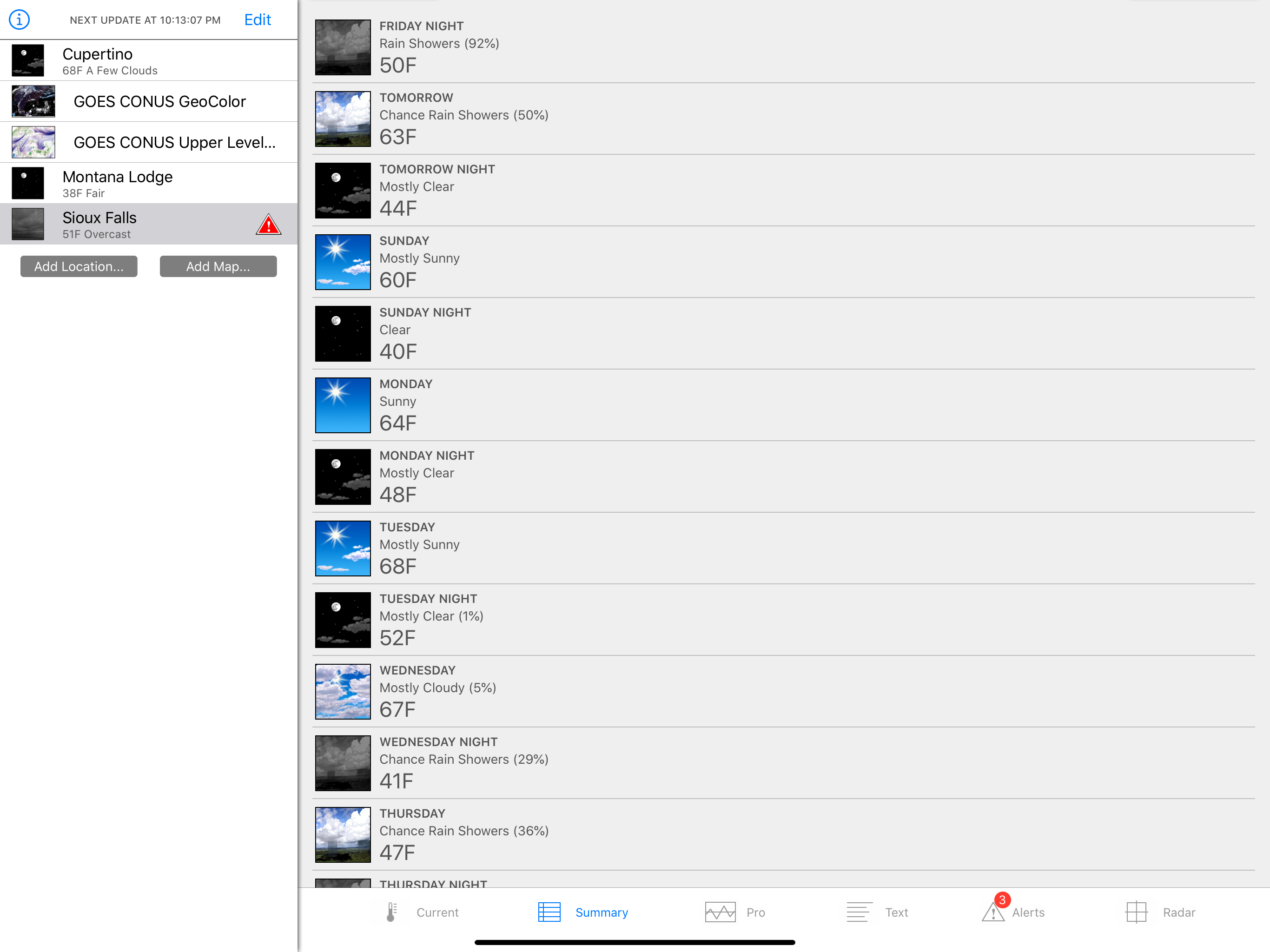Select the Montana Lodge location

tap(149, 183)
